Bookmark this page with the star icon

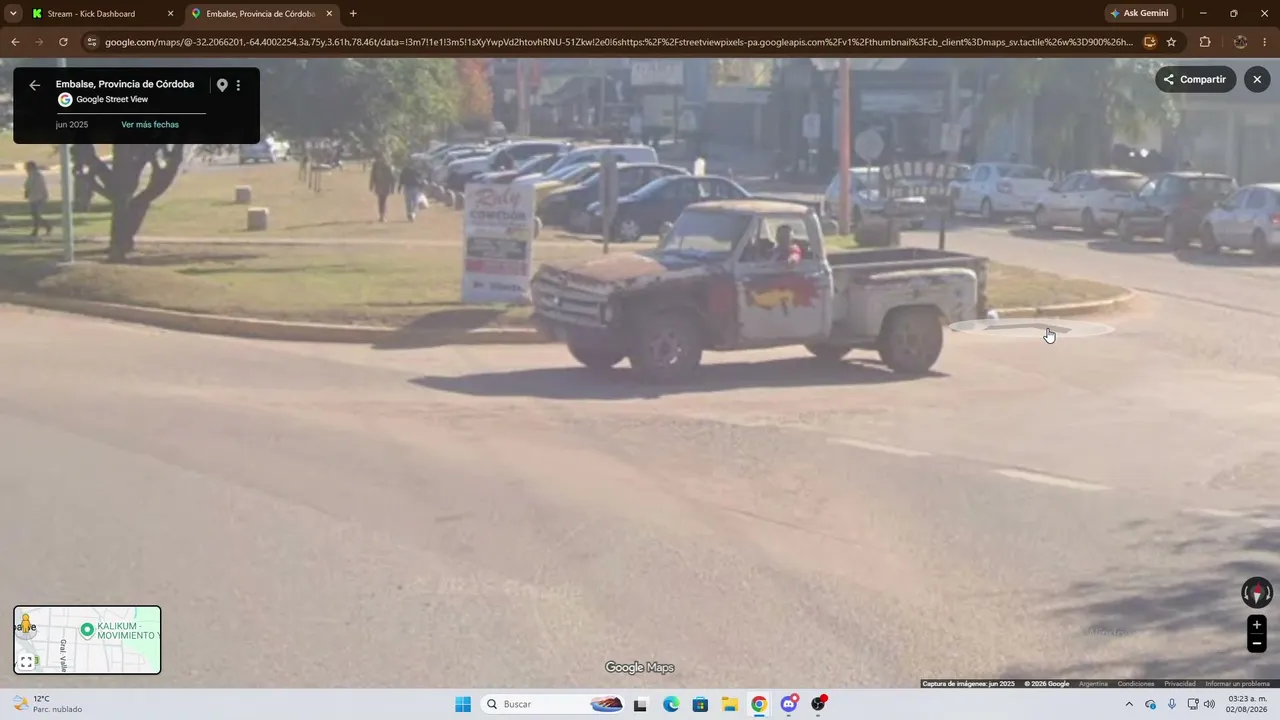tap(1171, 42)
